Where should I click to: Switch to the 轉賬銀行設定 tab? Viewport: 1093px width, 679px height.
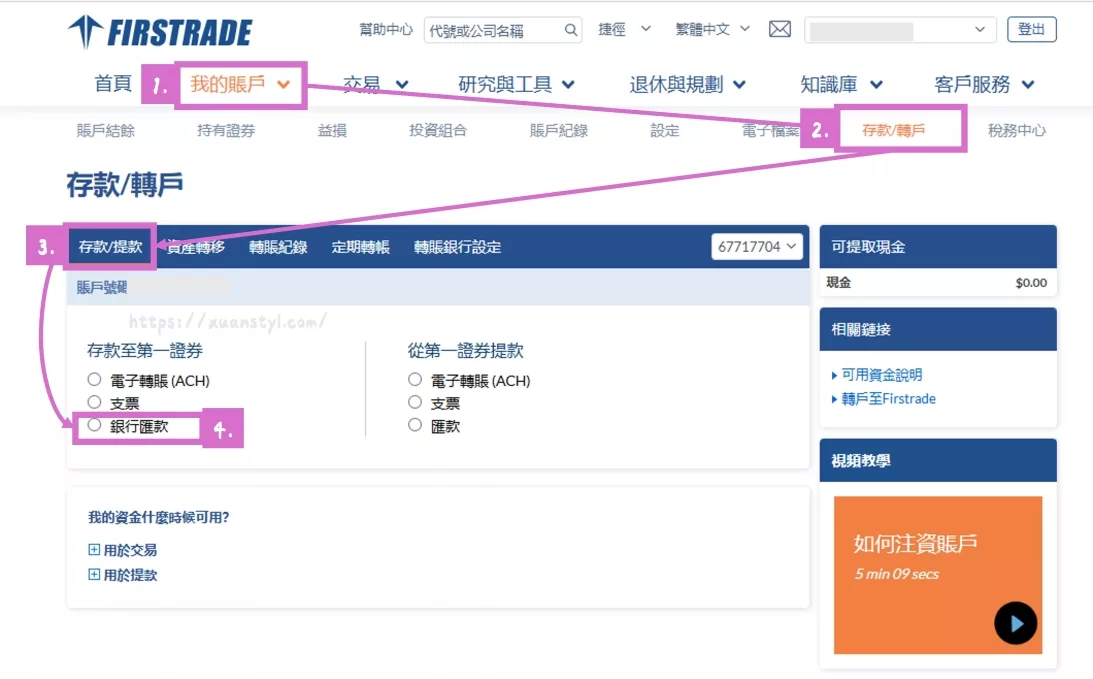[457, 247]
